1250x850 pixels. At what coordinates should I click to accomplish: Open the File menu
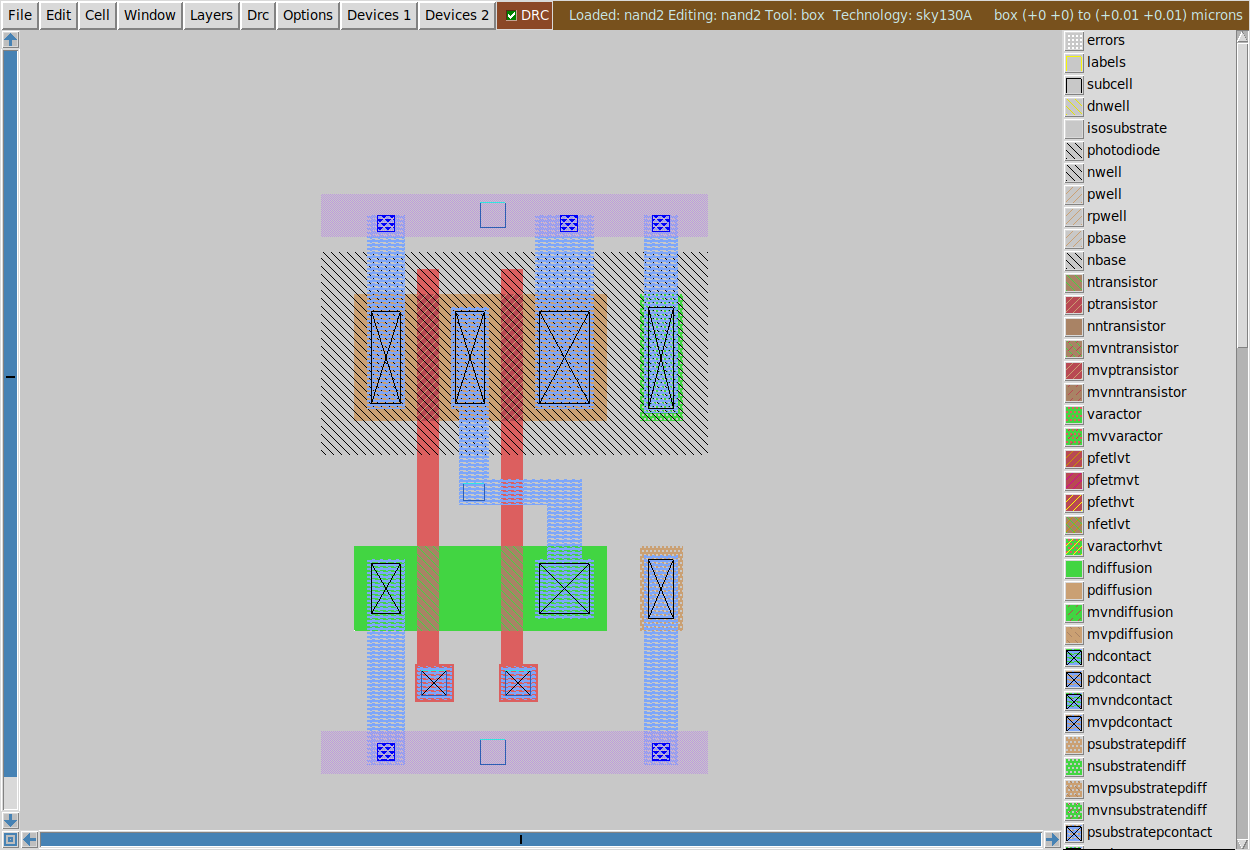click(x=20, y=15)
